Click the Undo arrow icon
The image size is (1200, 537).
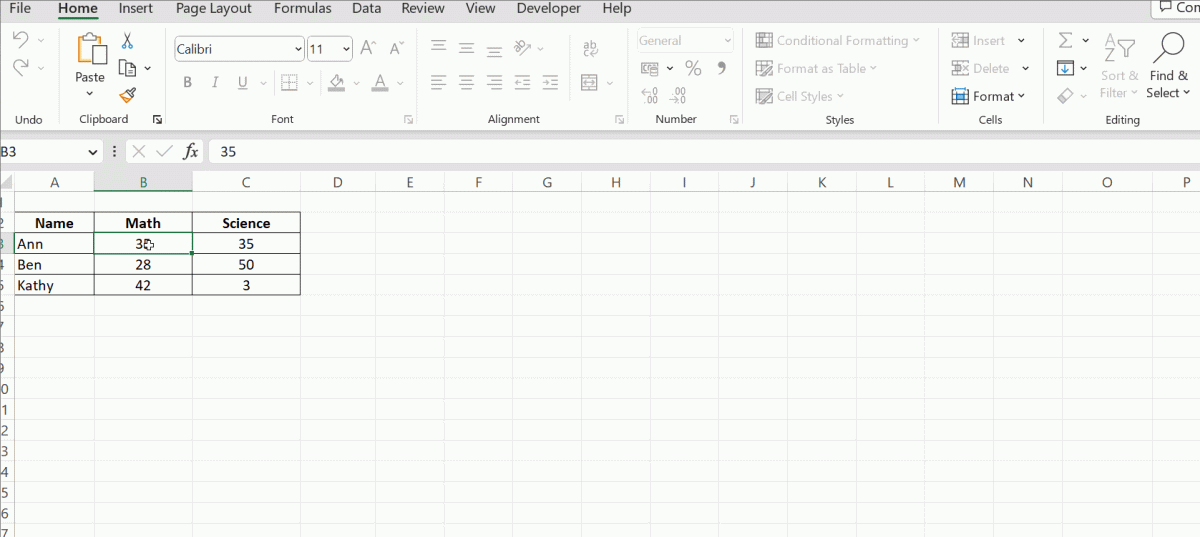(21, 40)
